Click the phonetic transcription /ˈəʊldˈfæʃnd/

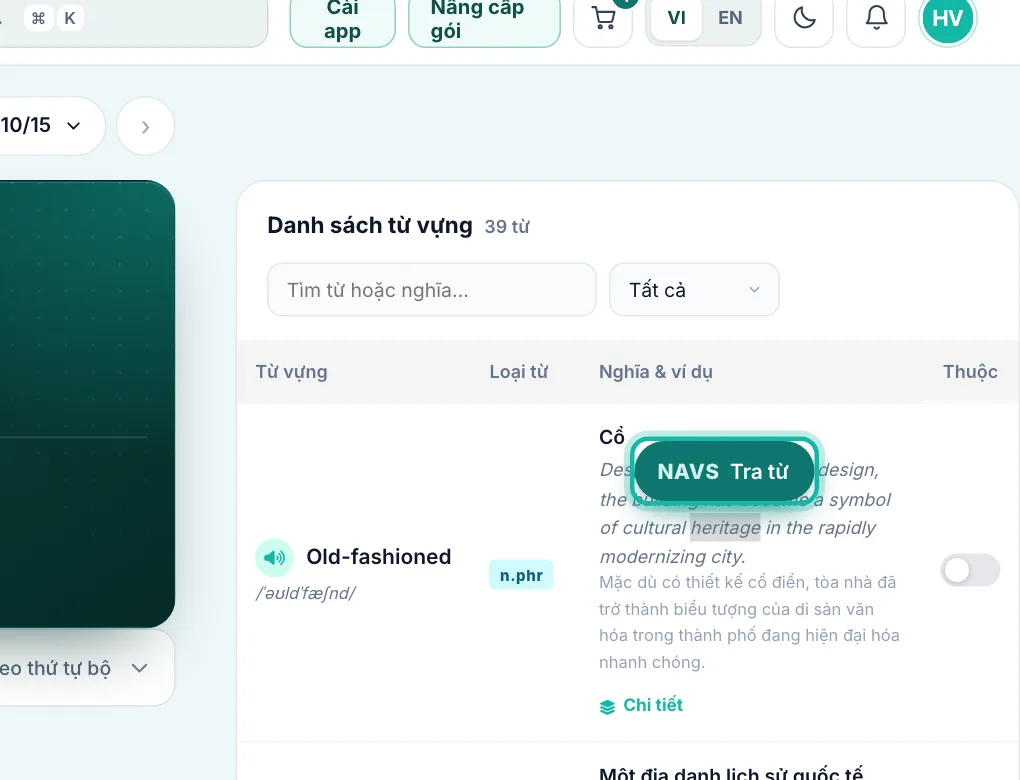(x=306, y=593)
